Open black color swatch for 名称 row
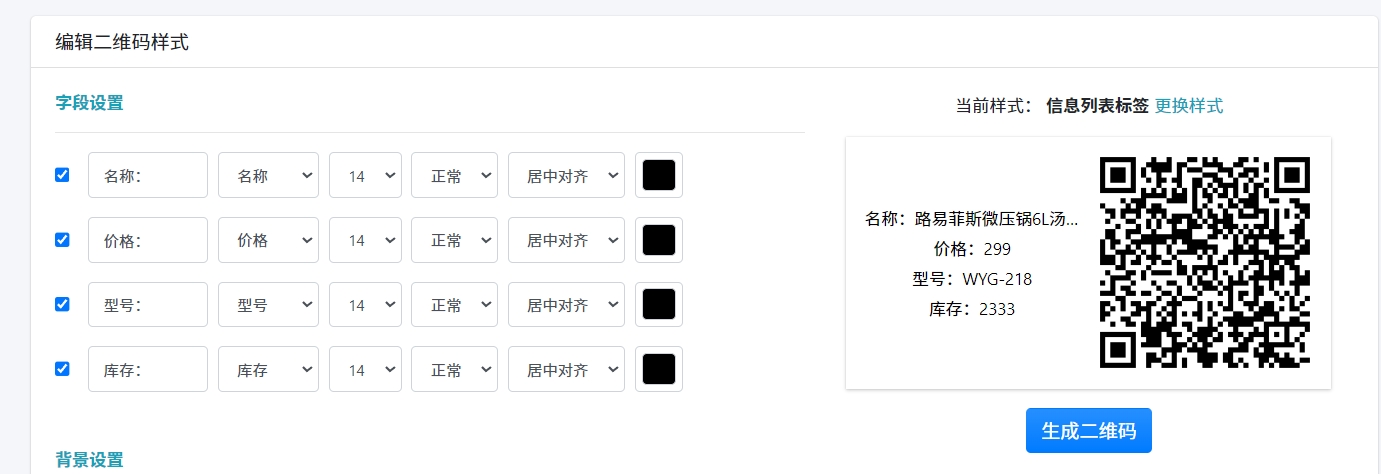This screenshot has width=1381, height=474. (x=659, y=176)
